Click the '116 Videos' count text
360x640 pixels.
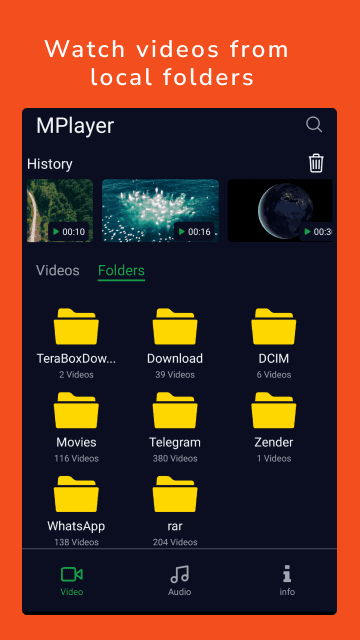76,459
